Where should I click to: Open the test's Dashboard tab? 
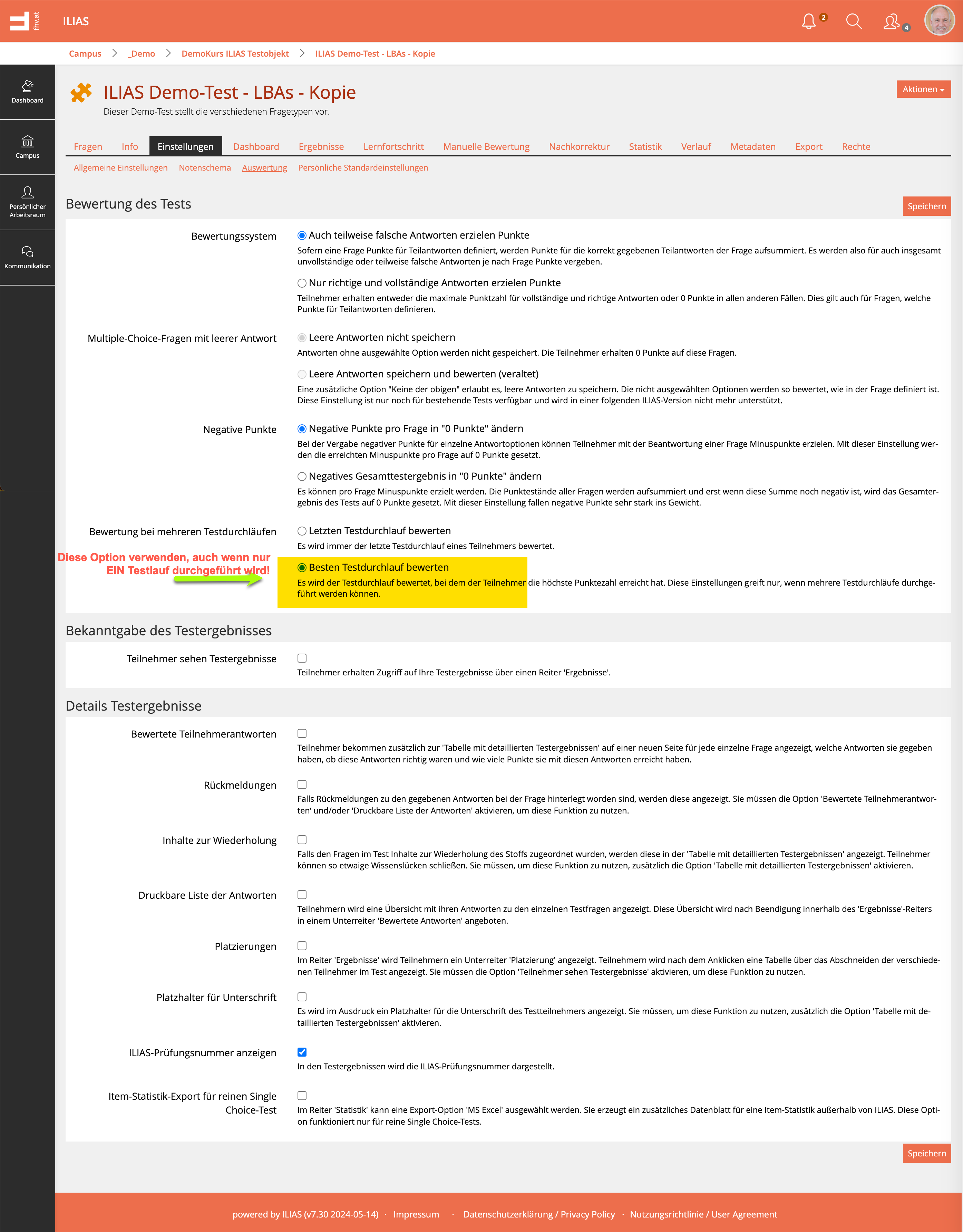[x=256, y=146]
